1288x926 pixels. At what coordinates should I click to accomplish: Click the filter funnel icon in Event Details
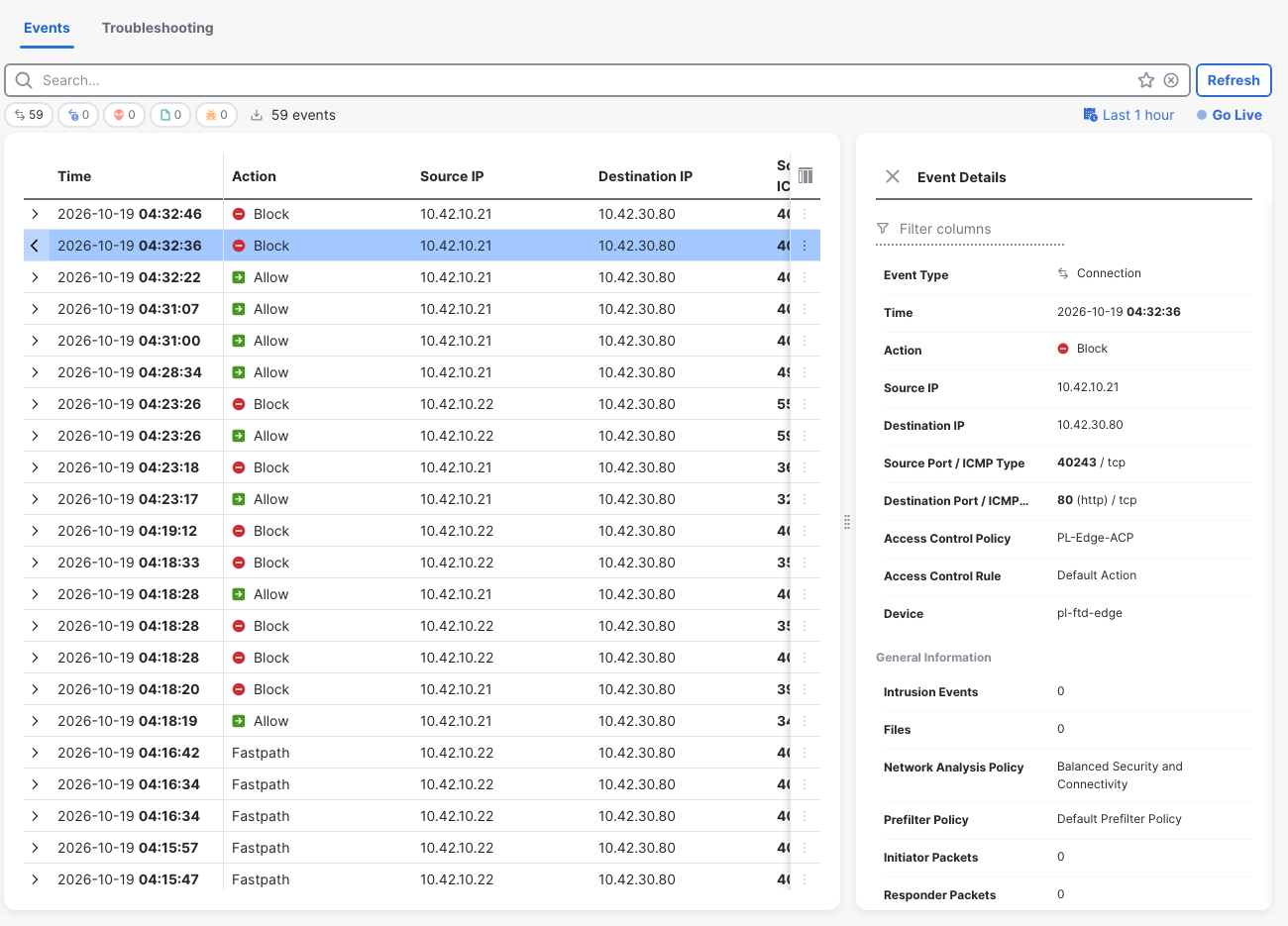coord(883,229)
